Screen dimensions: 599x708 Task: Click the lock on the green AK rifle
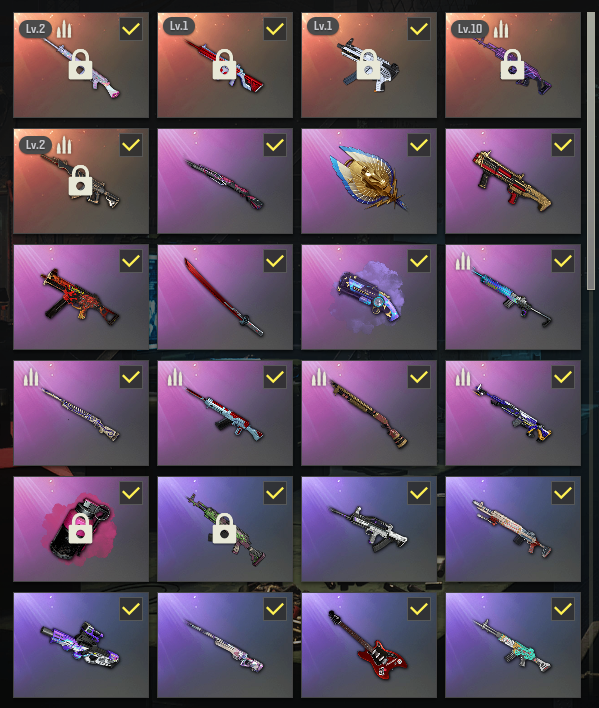coord(224,528)
